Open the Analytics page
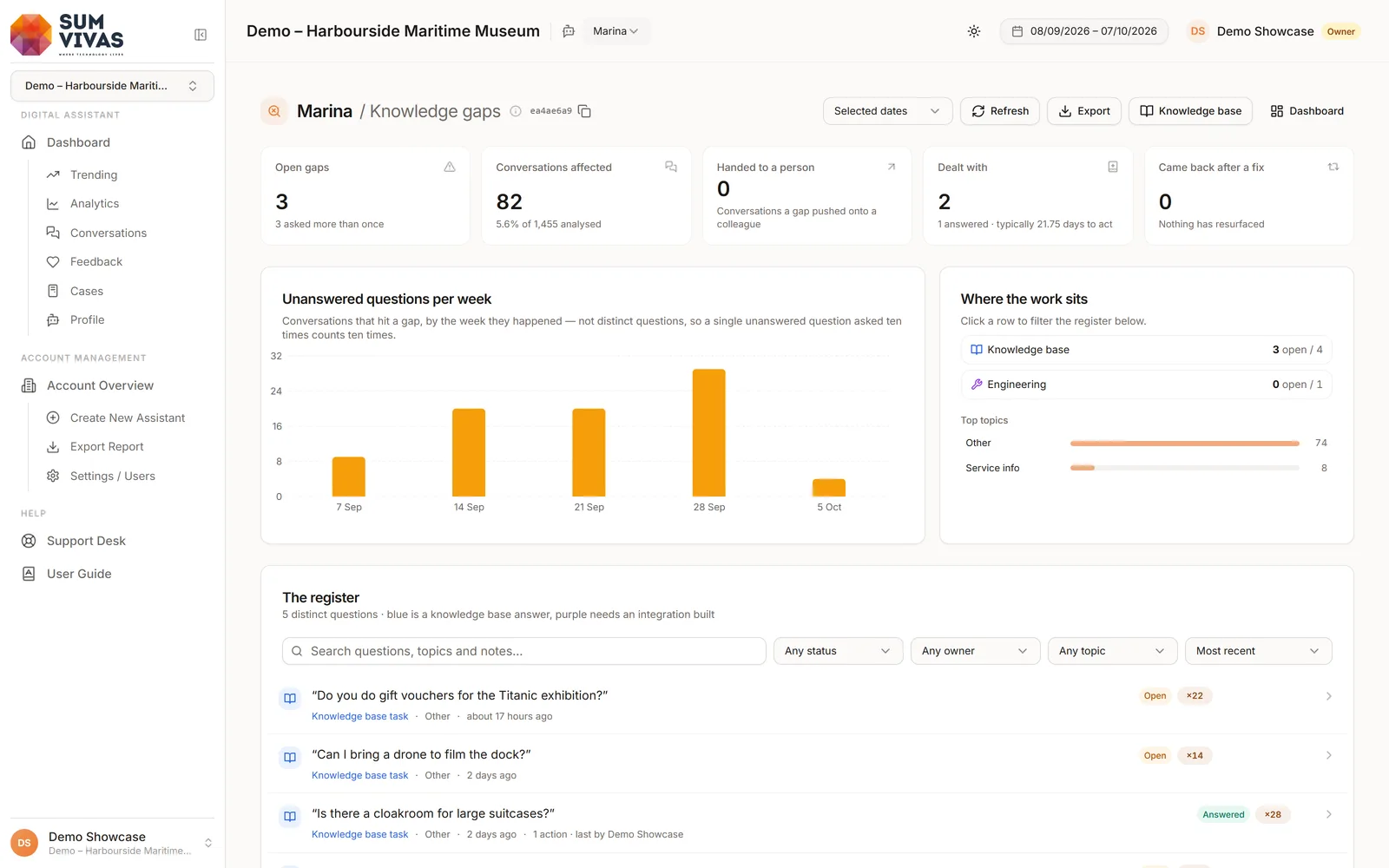This screenshot has height=868, width=1389. click(x=95, y=204)
